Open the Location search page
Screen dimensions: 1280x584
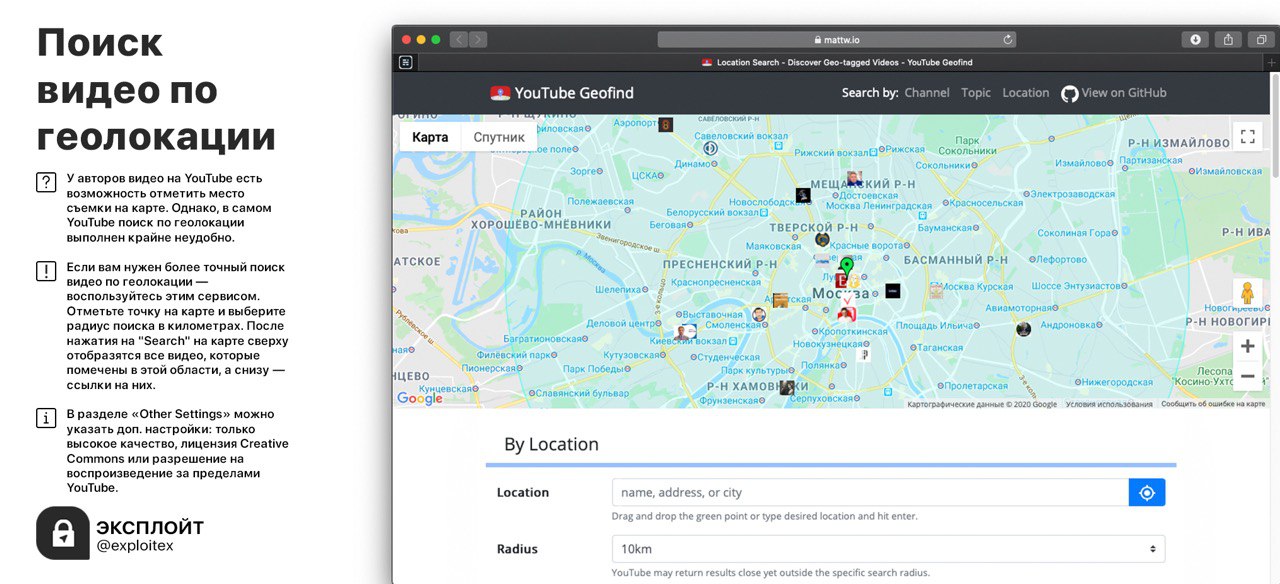click(x=1026, y=93)
